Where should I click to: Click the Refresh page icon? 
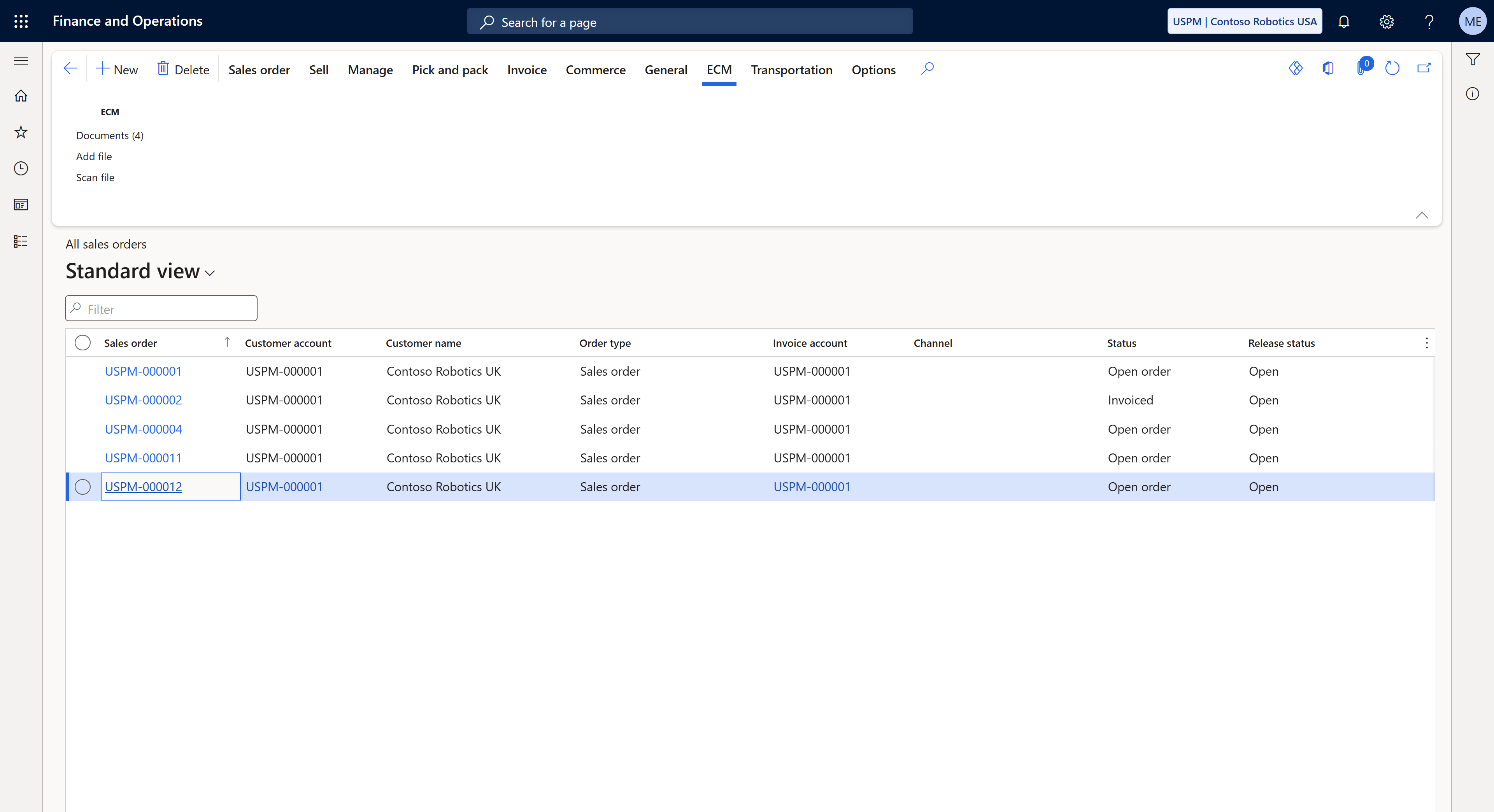pos(1392,69)
